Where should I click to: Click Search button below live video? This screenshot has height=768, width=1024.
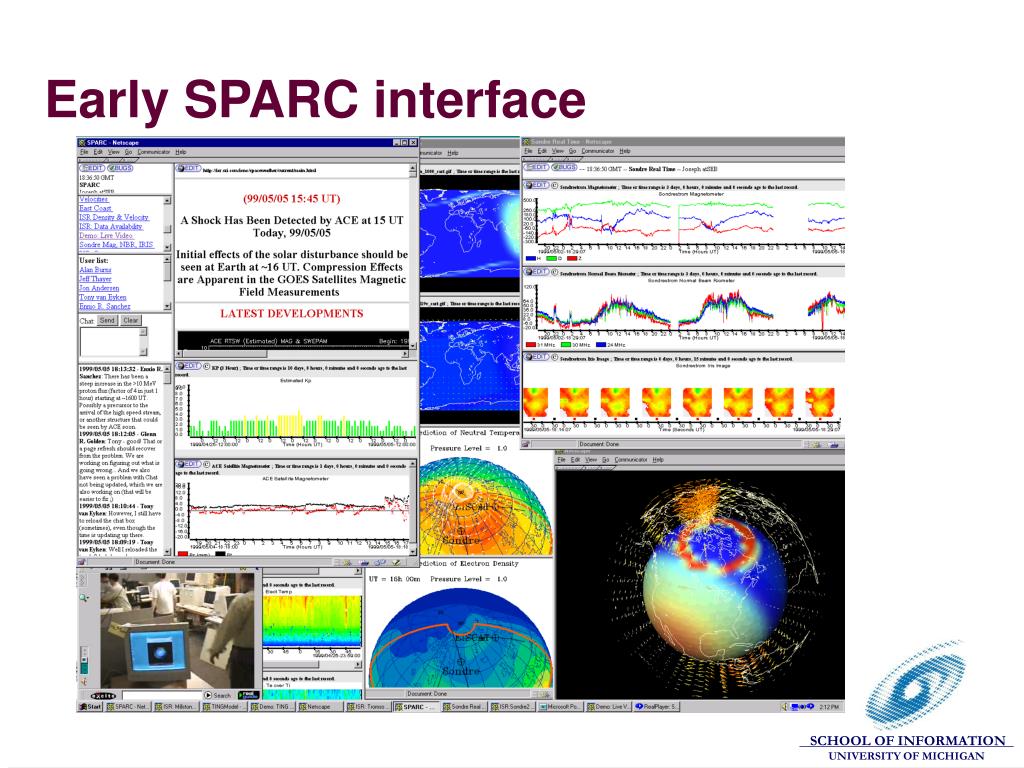(x=218, y=696)
